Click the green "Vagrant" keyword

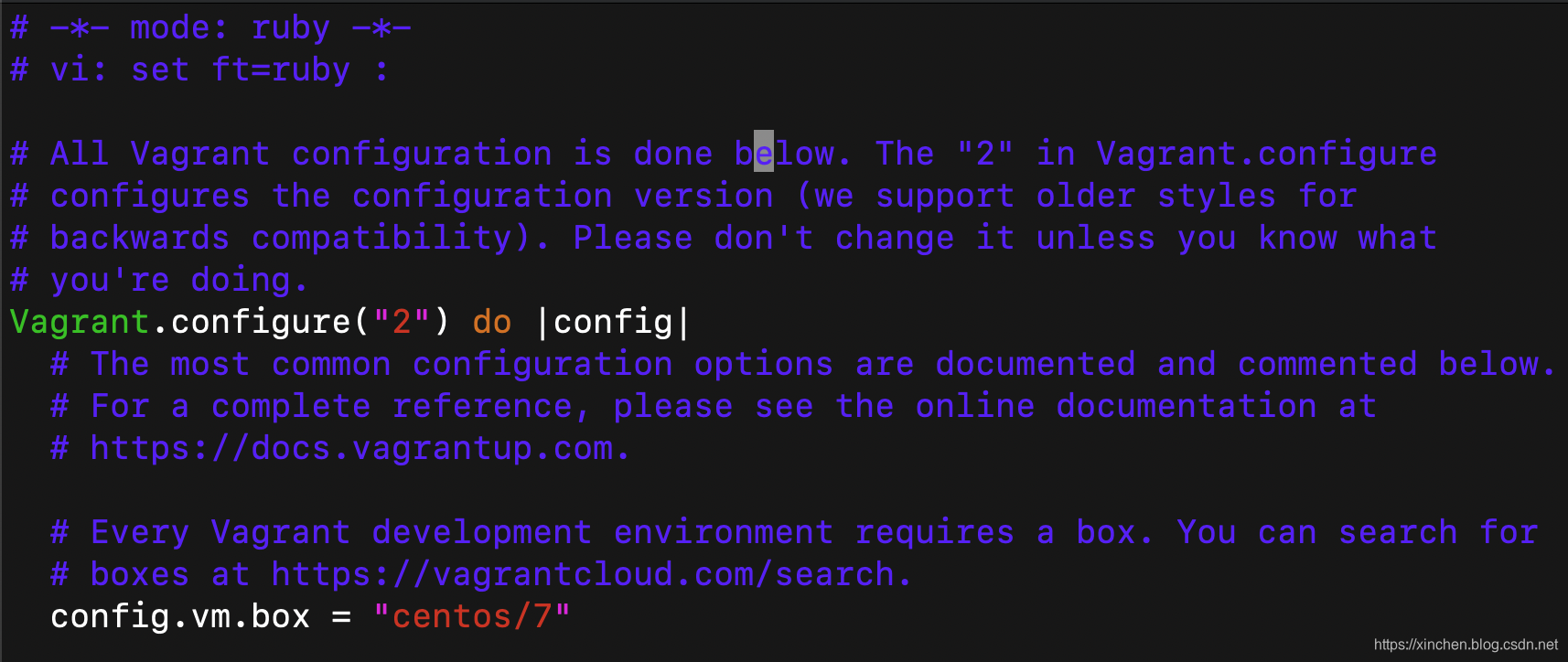(x=80, y=322)
